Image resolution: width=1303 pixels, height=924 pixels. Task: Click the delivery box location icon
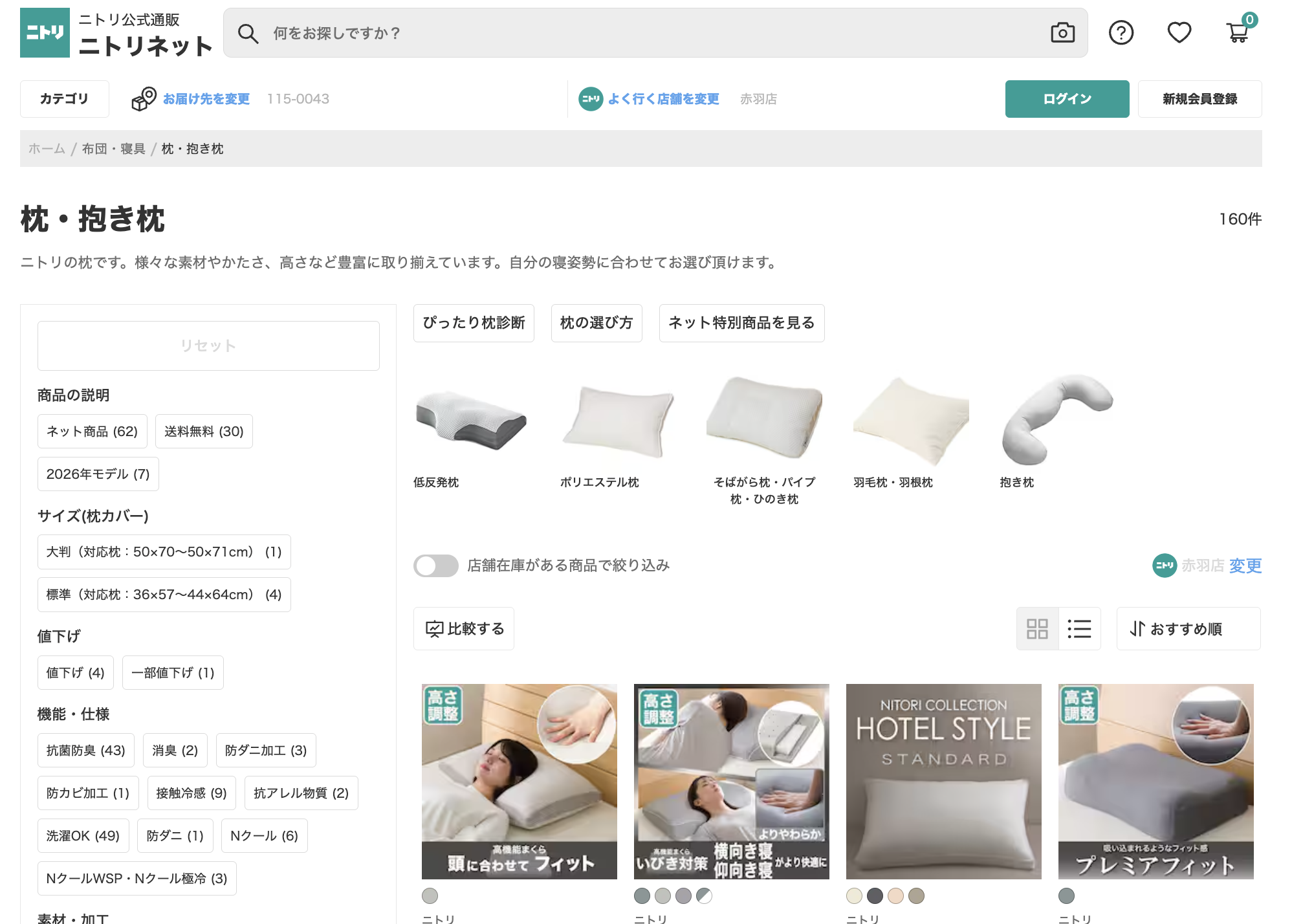click(x=144, y=99)
